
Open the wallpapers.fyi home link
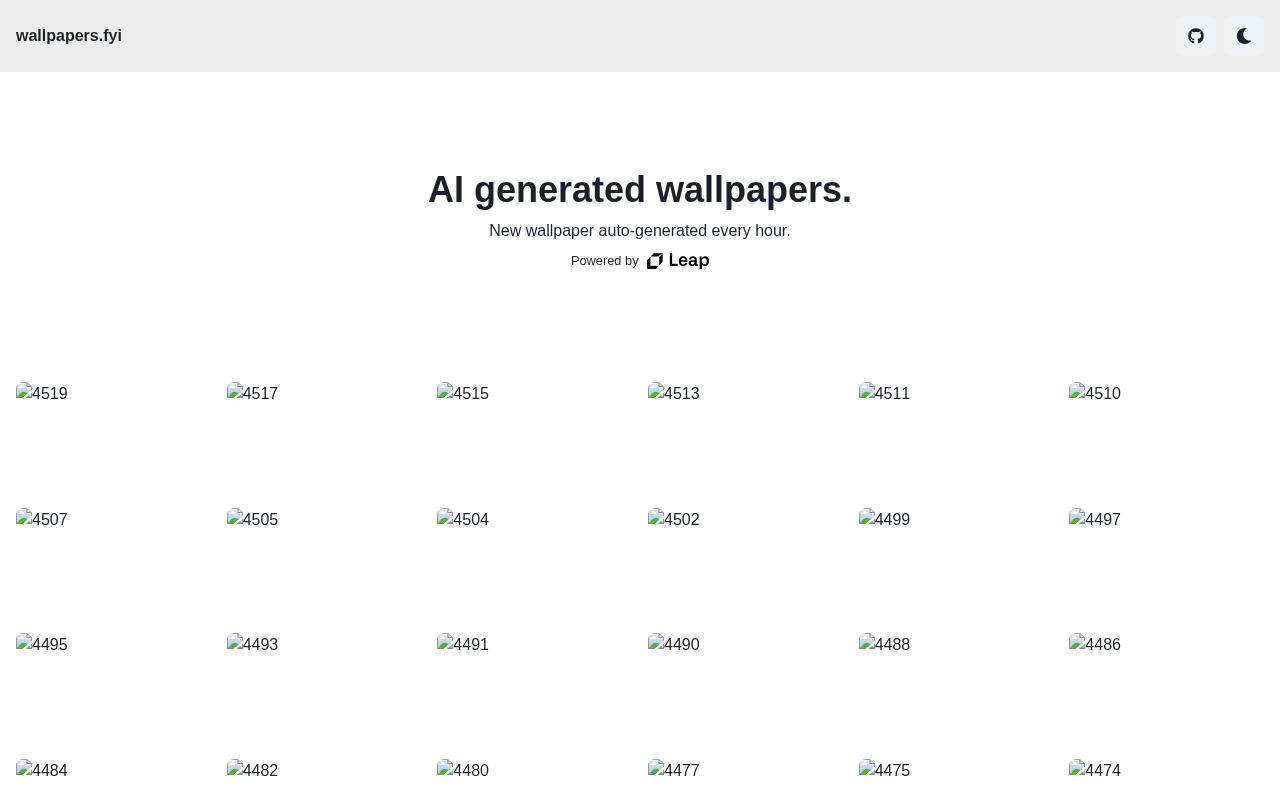click(x=68, y=36)
